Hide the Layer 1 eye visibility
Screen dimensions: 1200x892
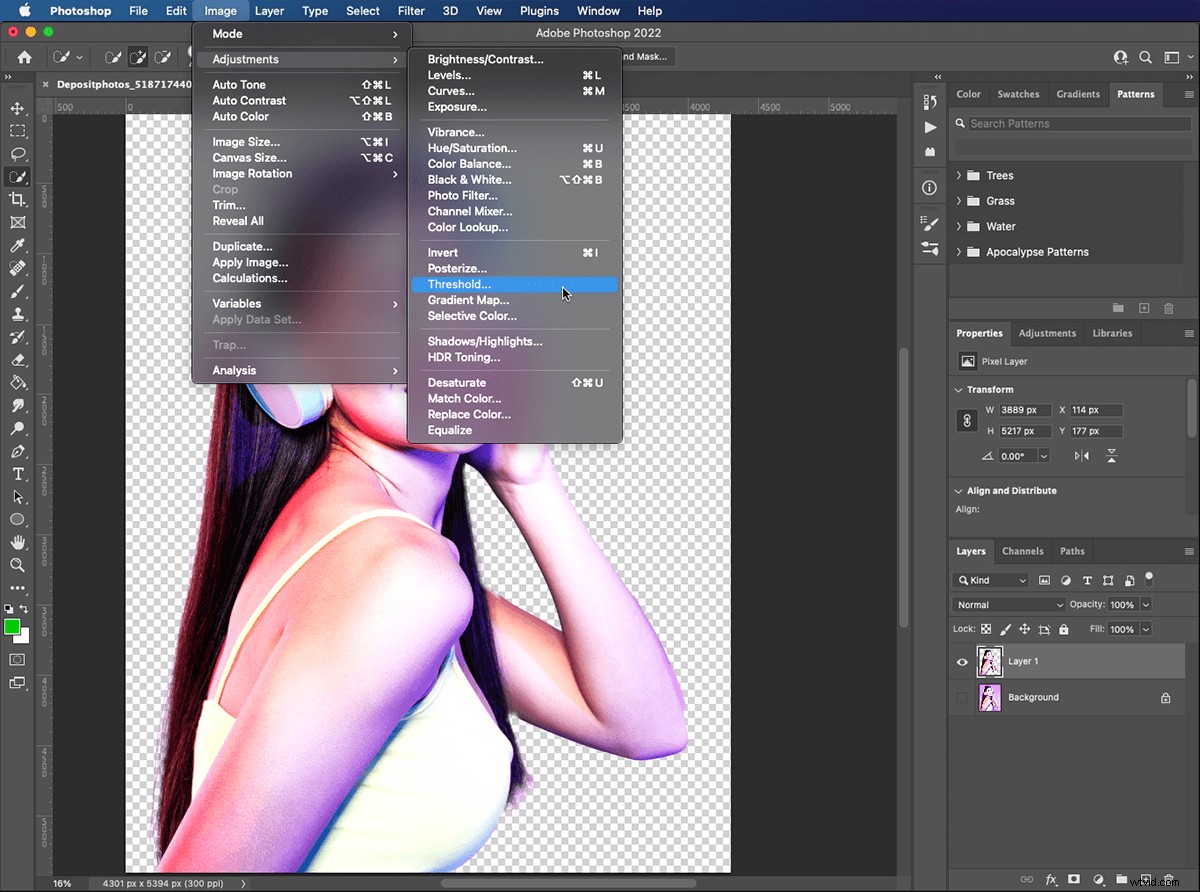[x=961, y=661]
